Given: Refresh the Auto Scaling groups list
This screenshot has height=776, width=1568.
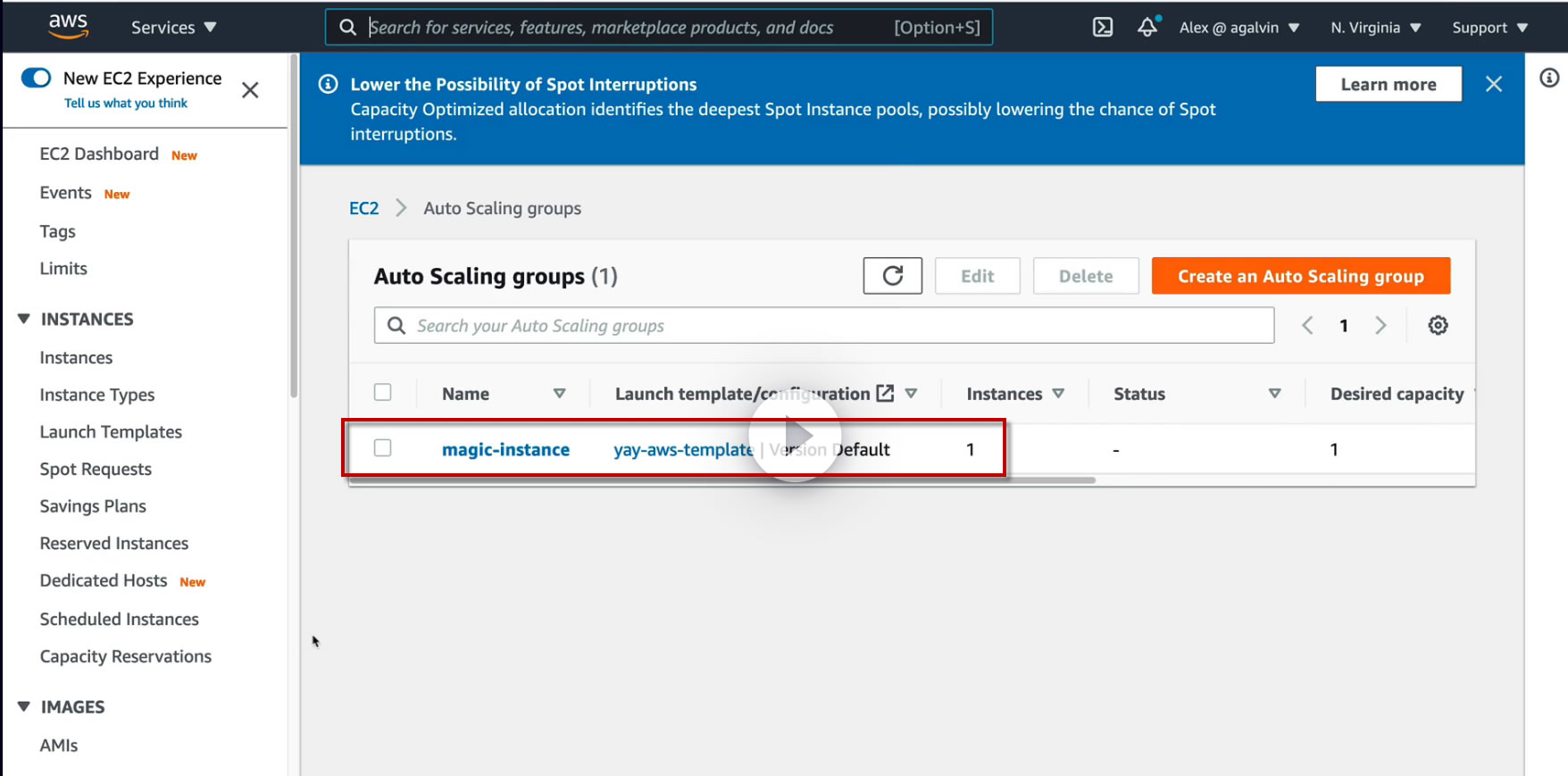Looking at the screenshot, I should coord(892,276).
